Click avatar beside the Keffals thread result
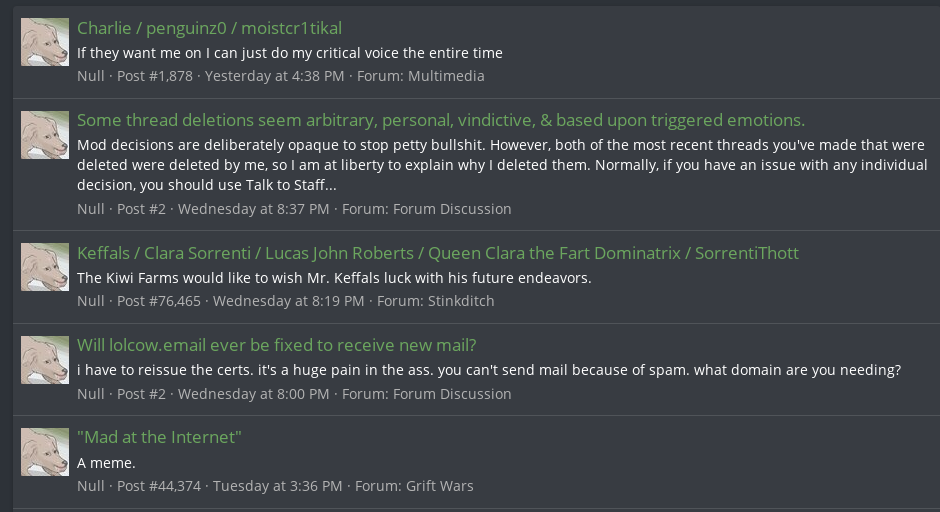The height and width of the screenshot is (512, 940). [45, 267]
